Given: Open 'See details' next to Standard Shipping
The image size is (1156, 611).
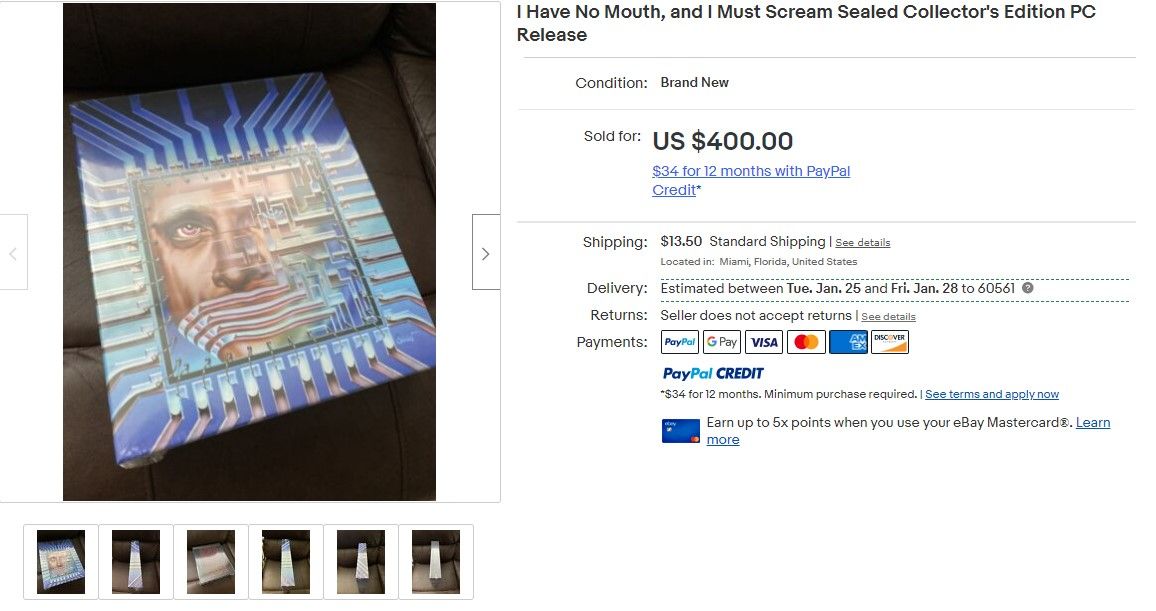Looking at the screenshot, I should click(862, 243).
